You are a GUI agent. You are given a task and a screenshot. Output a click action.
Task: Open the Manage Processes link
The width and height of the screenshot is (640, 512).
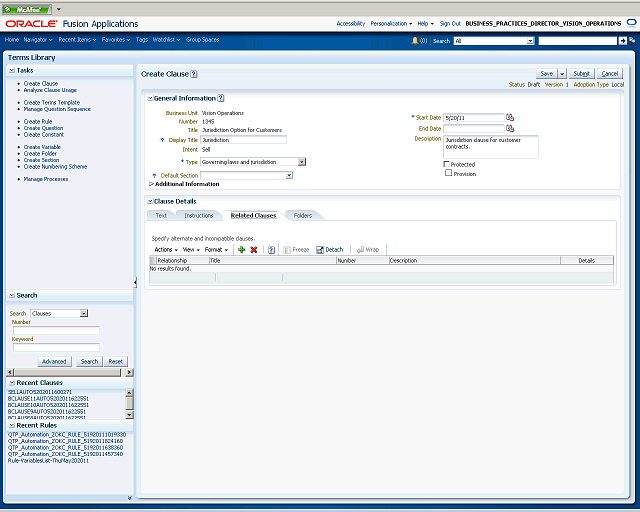46,179
